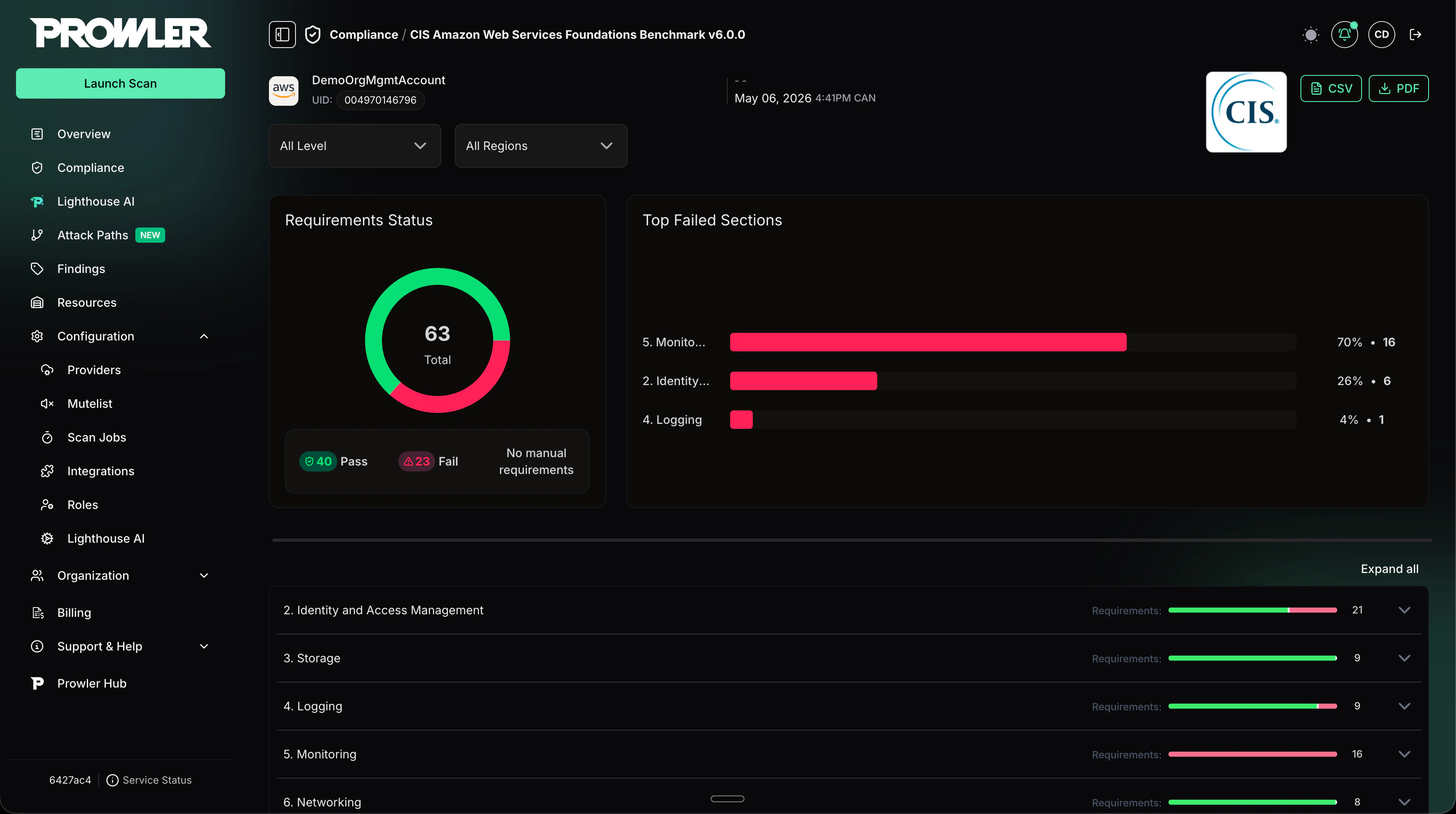Click the Launch Scan button

(121, 83)
